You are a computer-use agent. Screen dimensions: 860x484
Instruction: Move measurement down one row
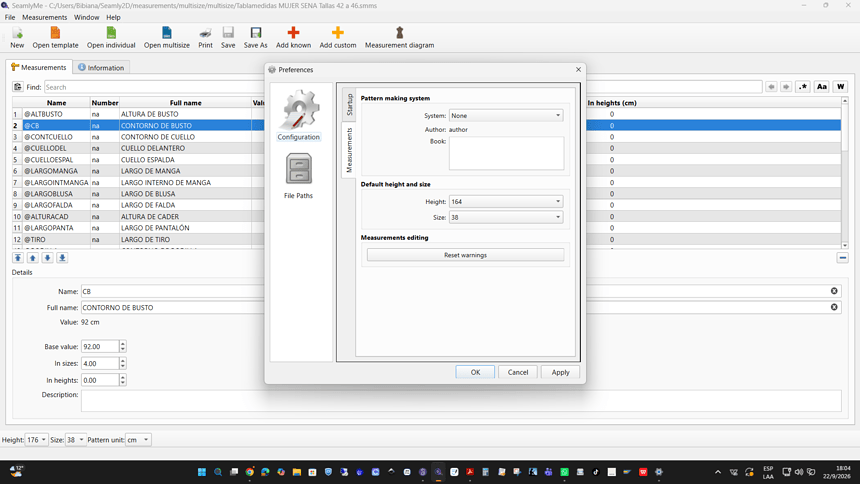pos(47,258)
